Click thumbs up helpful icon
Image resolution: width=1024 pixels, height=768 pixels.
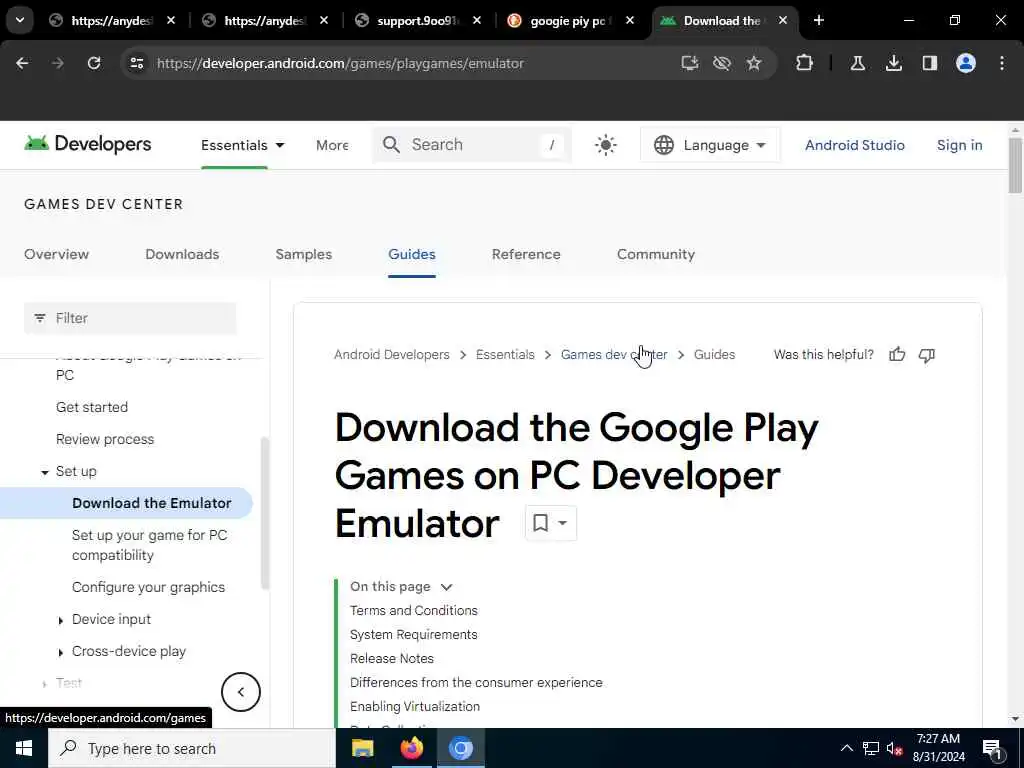point(897,355)
